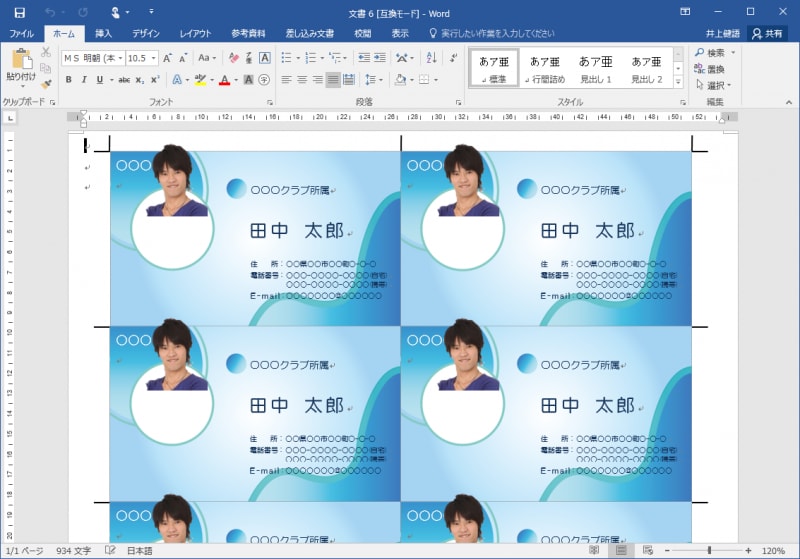This screenshot has width=800, height=559.
Task: Switch to the 挿入 tab
Action: [x=104, y=34]
